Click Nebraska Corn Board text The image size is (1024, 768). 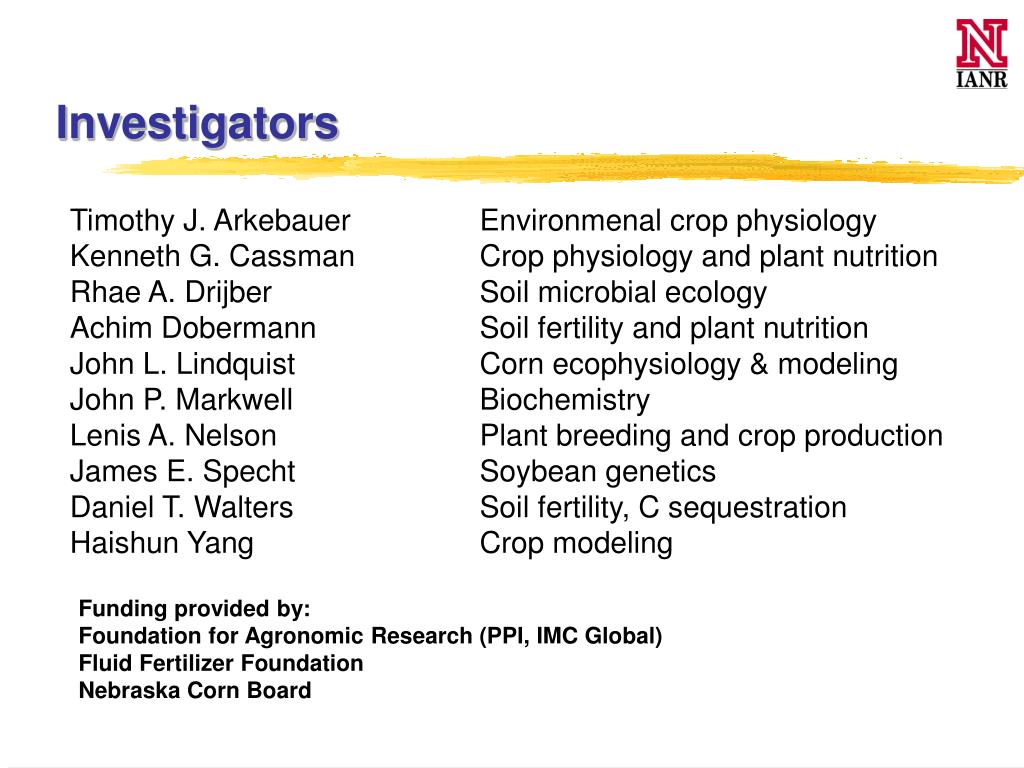(195, 690)
